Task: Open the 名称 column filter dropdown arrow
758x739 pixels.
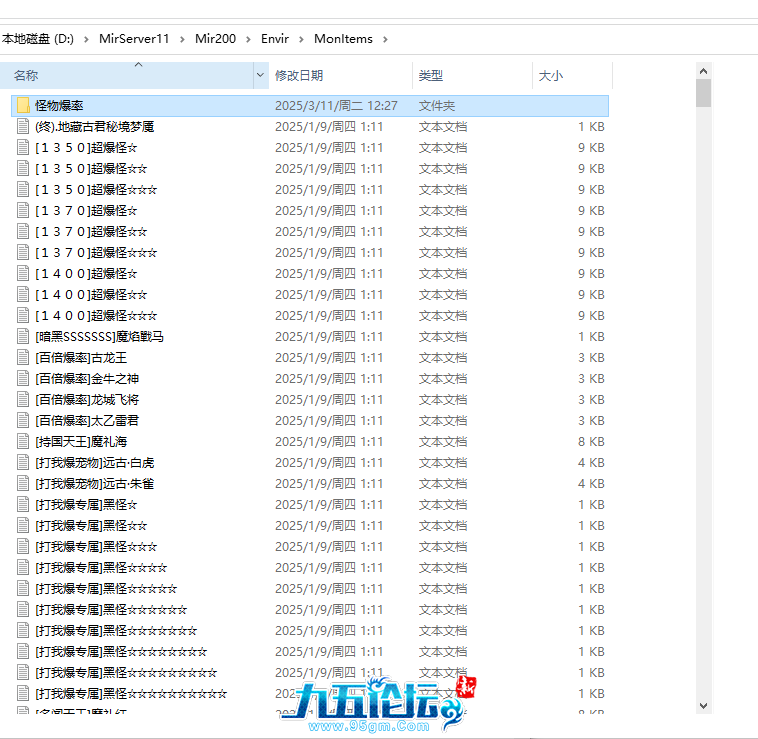Action: pos(261,75)
